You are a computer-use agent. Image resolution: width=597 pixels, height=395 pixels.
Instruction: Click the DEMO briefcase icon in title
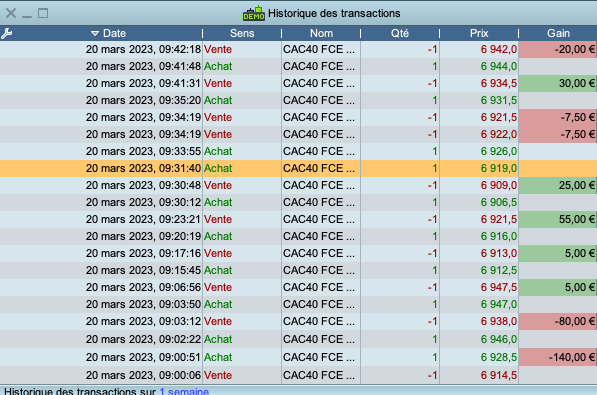(x=254, y=13)
